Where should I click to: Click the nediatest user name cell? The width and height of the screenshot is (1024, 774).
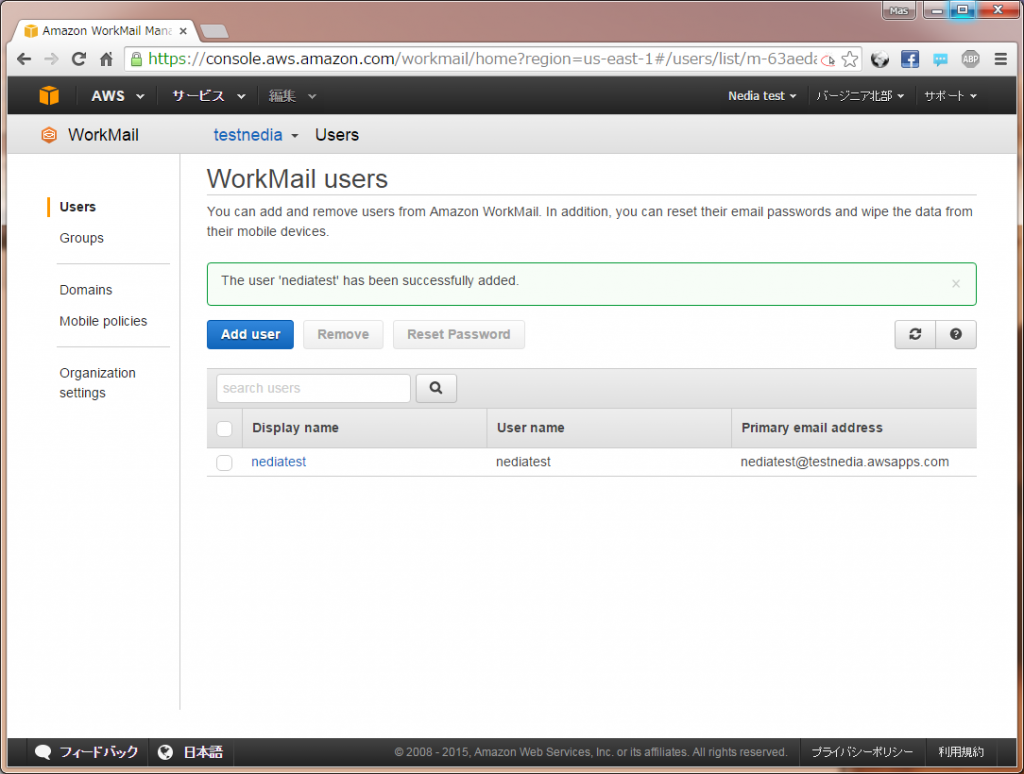523,462
